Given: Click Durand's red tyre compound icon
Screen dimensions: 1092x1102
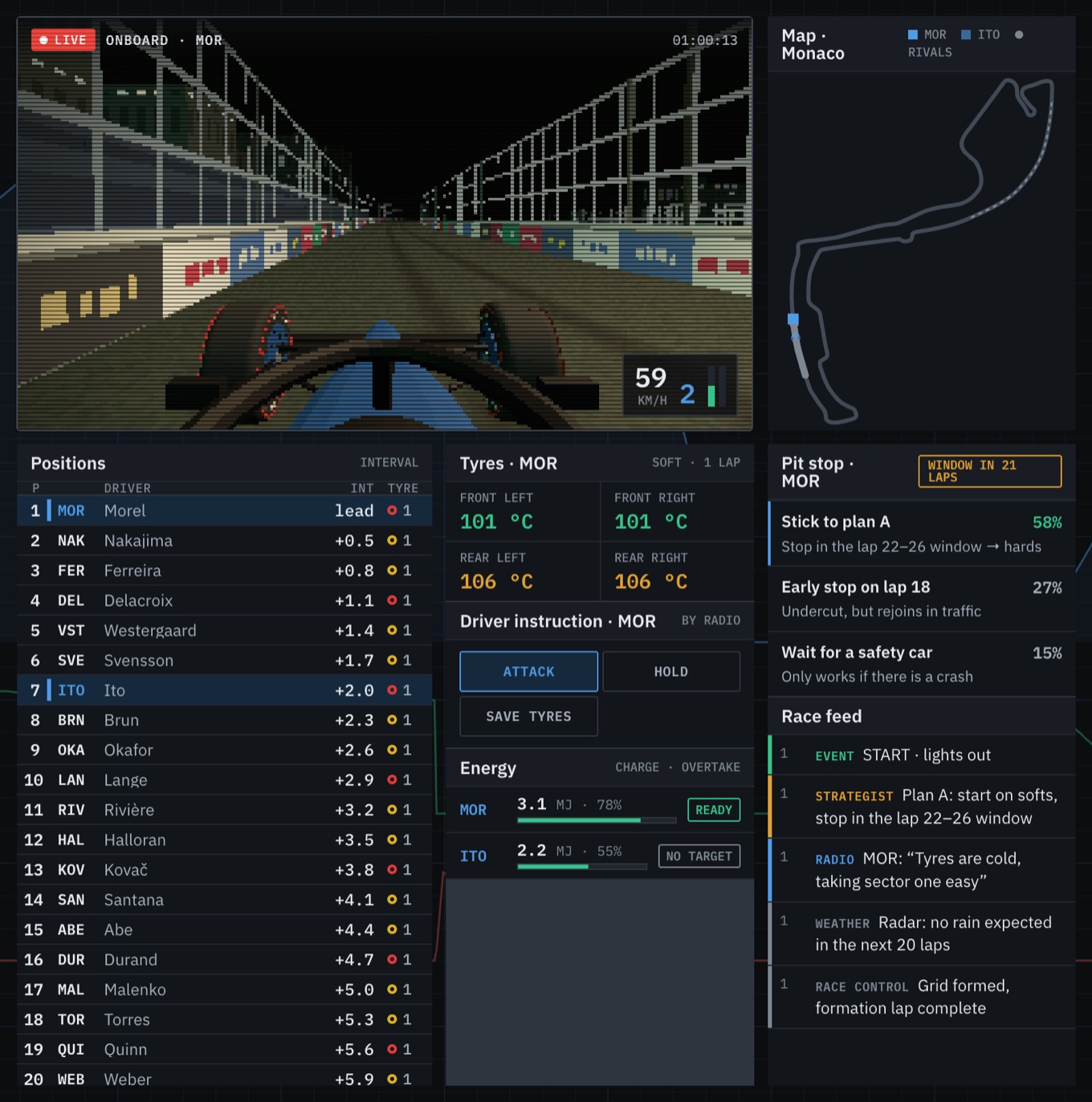Looking at the screenshot, I should pyautogui.click(x=392, y=960).
